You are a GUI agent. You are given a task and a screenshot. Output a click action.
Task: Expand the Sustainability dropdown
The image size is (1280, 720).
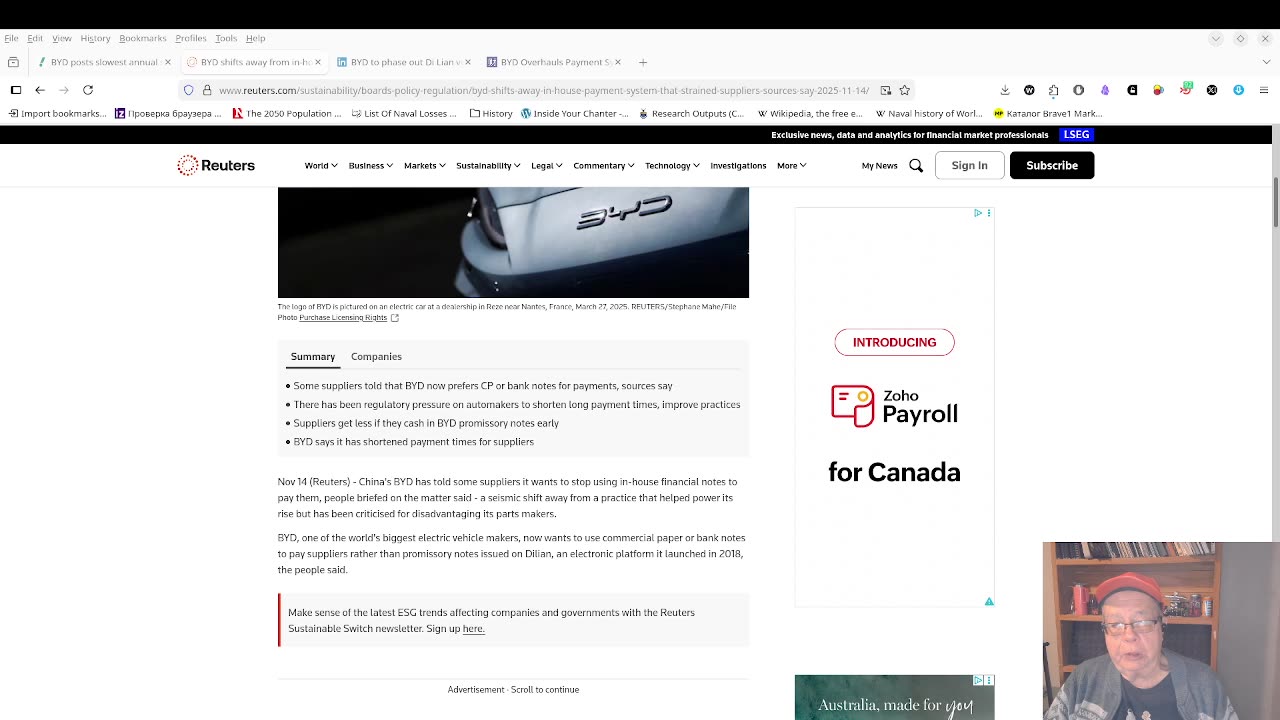[x=488, y=165]
